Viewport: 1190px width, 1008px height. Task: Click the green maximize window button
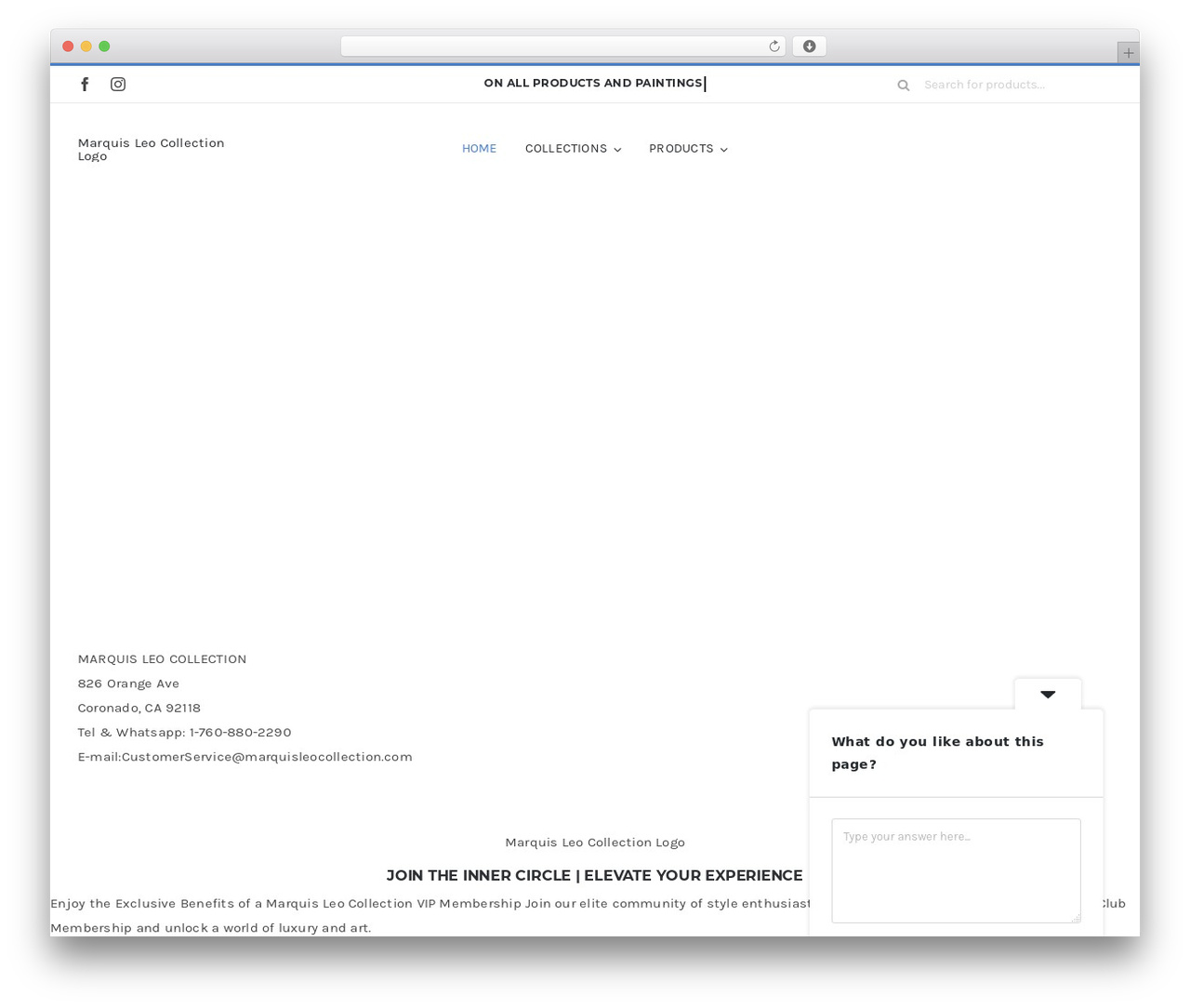pos(104,46)
